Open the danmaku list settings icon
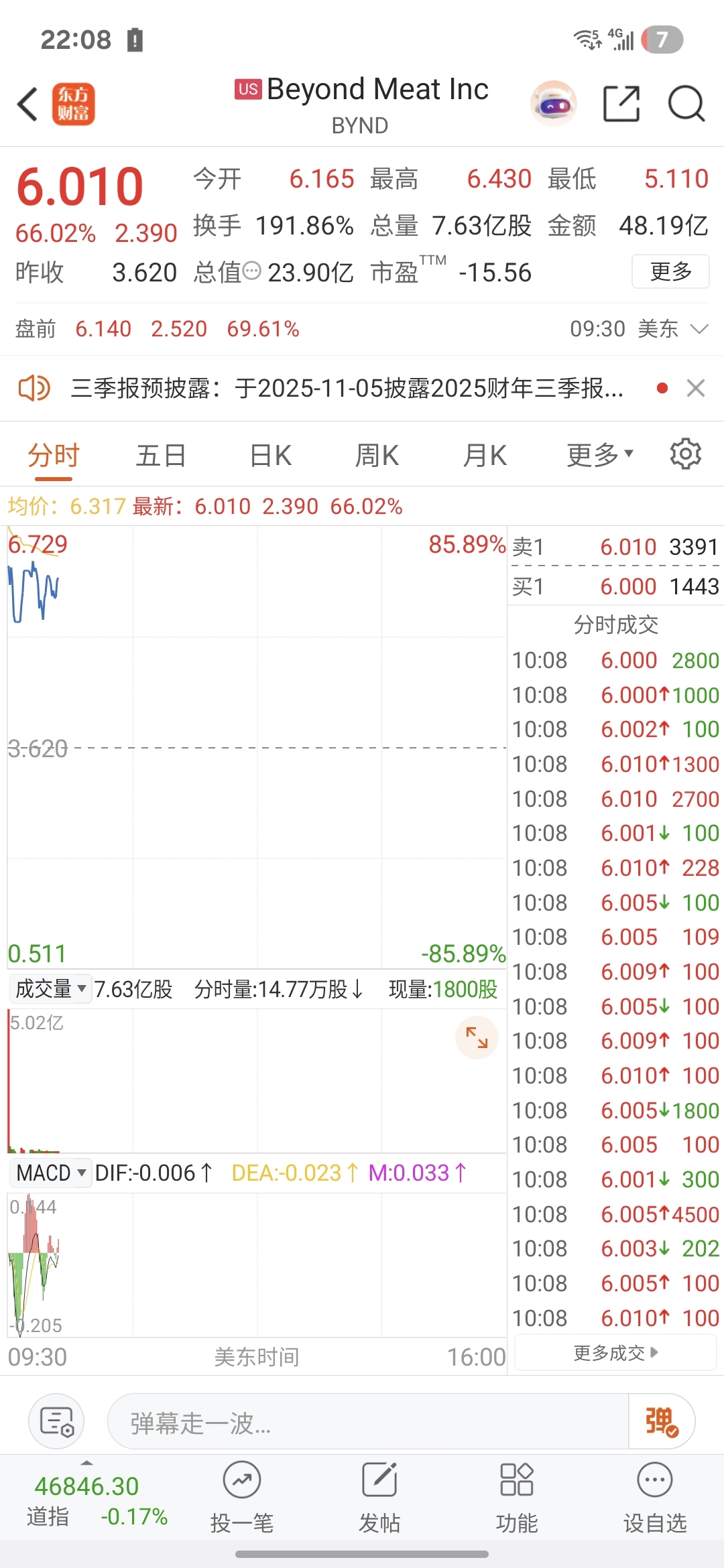Image resolution: width=724 pixels, height=1568 pixels. click(56, 1421)
